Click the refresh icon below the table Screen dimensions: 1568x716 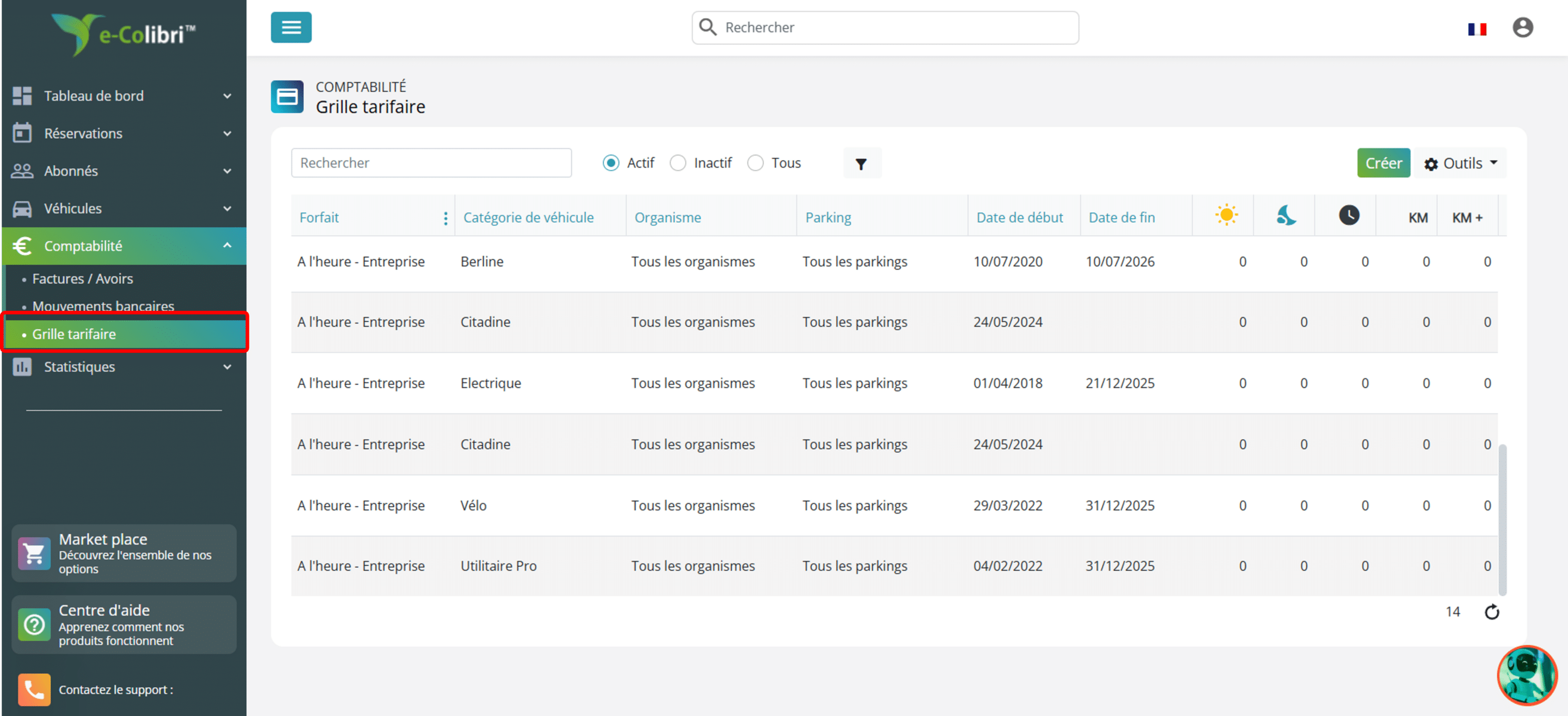point(1491,611)
